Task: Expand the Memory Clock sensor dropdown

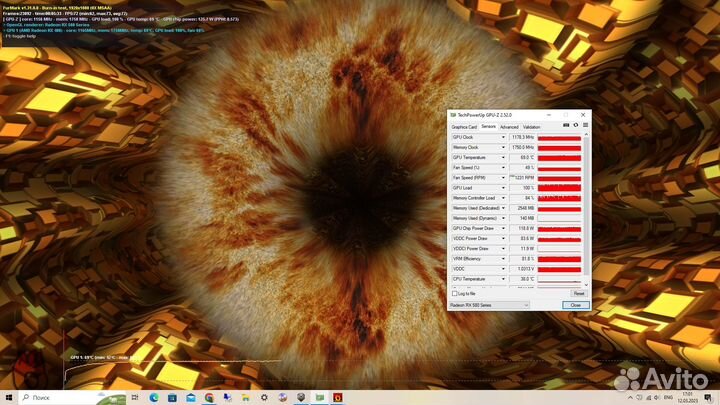Action: coord(503,147)
